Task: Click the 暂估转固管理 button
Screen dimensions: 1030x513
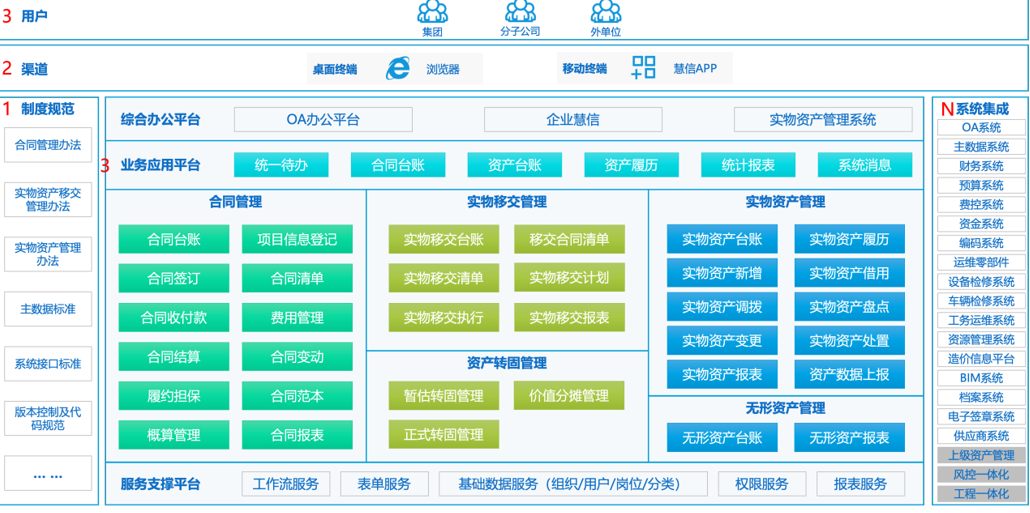Action: [x=436, y=395]
